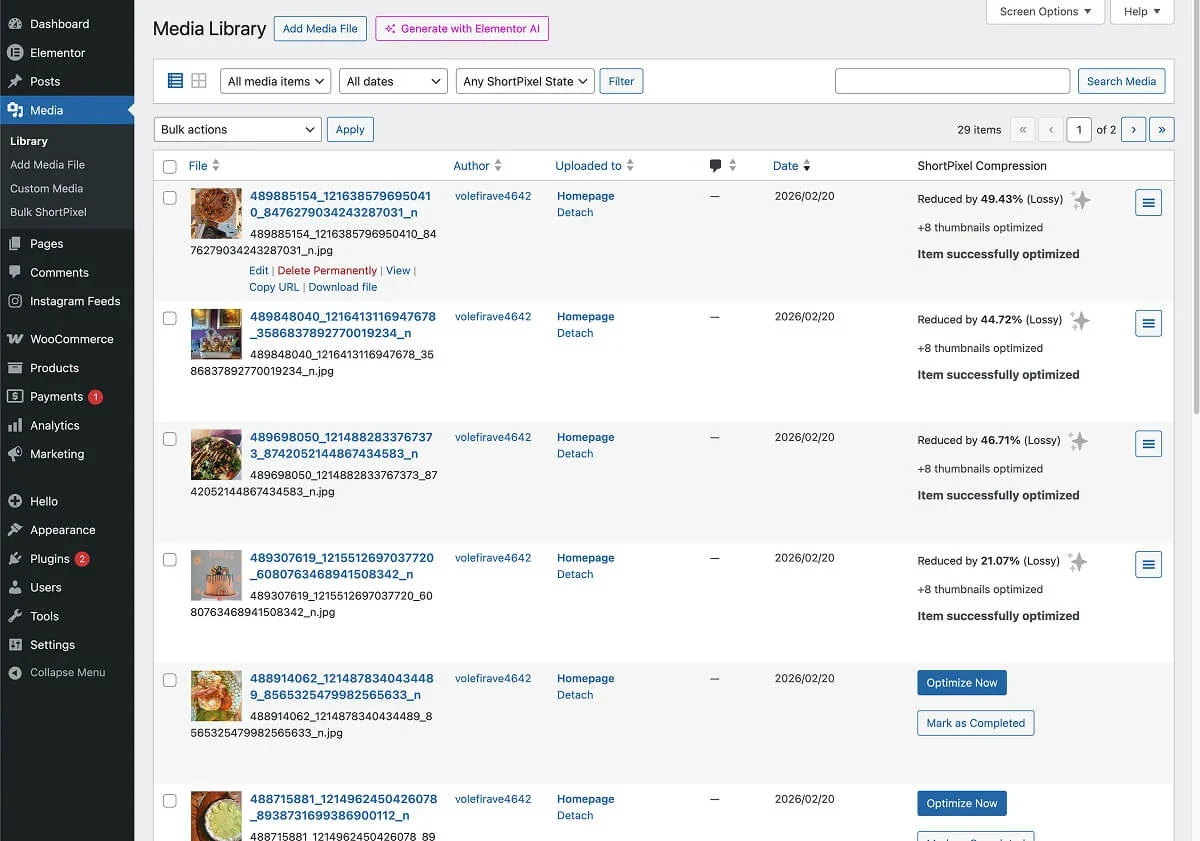Viewport: 1200px width, 841px height.
Task: Click the Instagram Feeds camera icon
Action: pyautogui.click(x=16, y=300)
